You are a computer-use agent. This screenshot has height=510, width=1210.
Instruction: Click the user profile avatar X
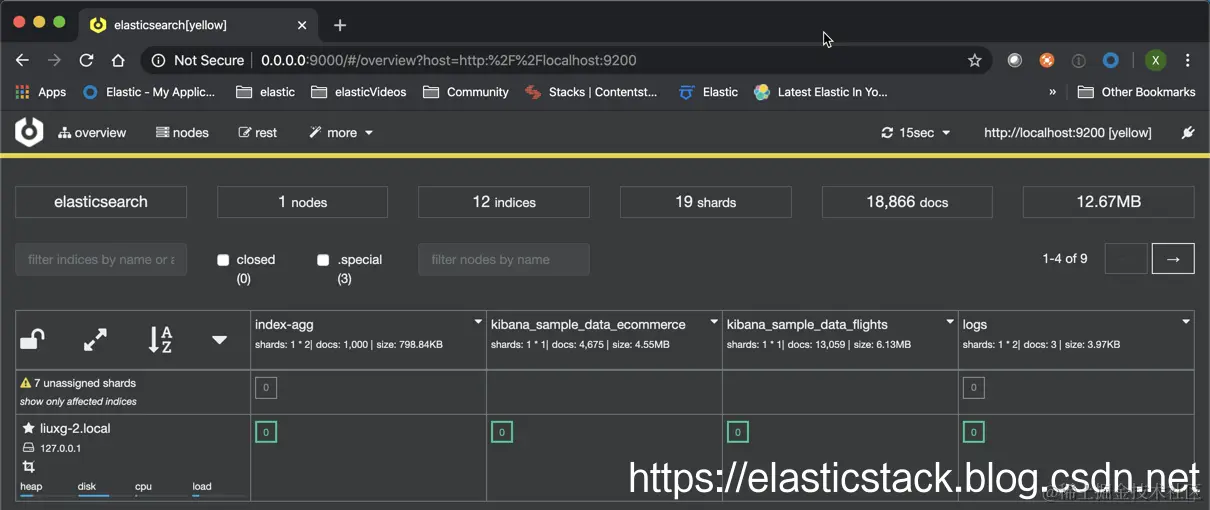(1155, 60)
